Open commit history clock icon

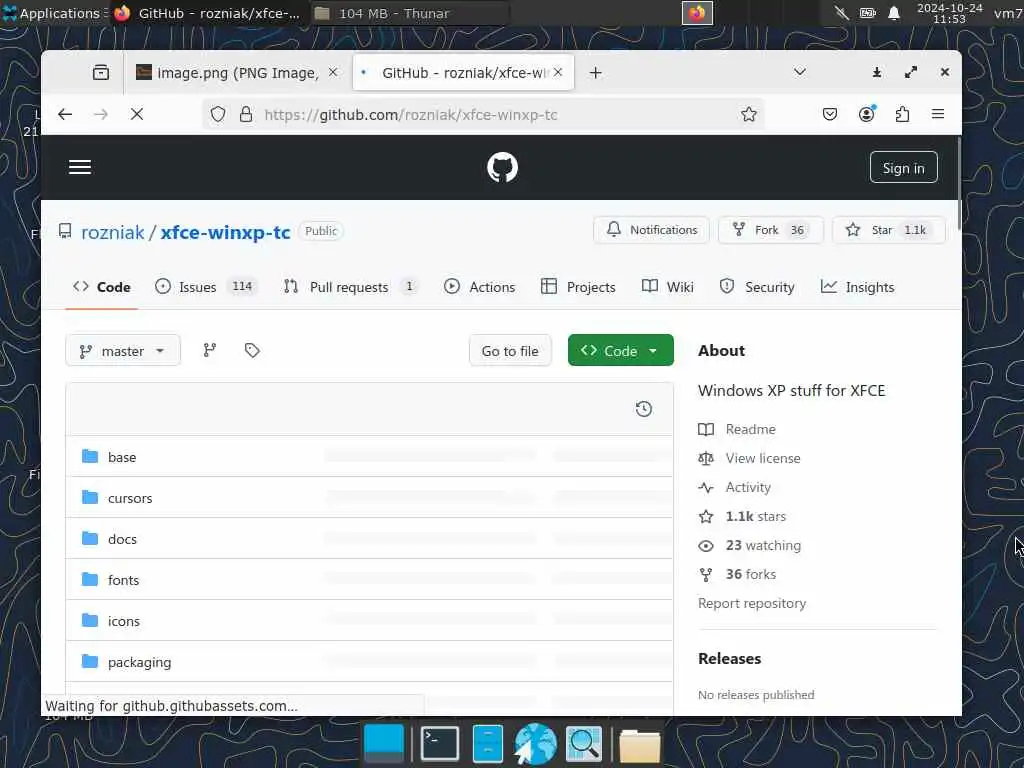point(643,409)
